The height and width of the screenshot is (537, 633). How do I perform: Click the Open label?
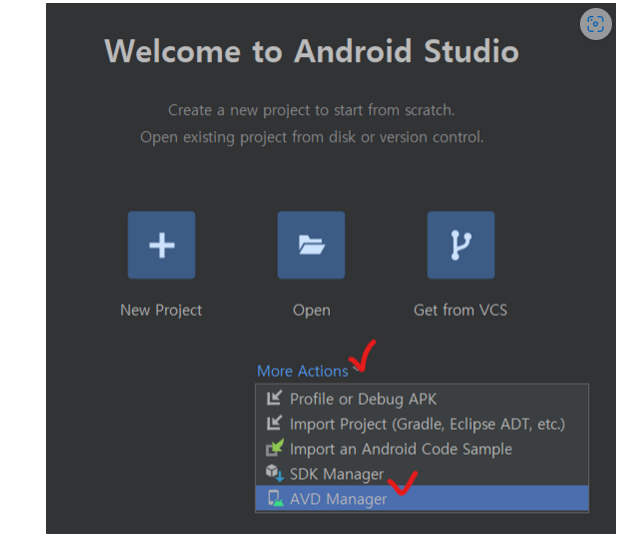pyautogui.click(x=312, y=311)
